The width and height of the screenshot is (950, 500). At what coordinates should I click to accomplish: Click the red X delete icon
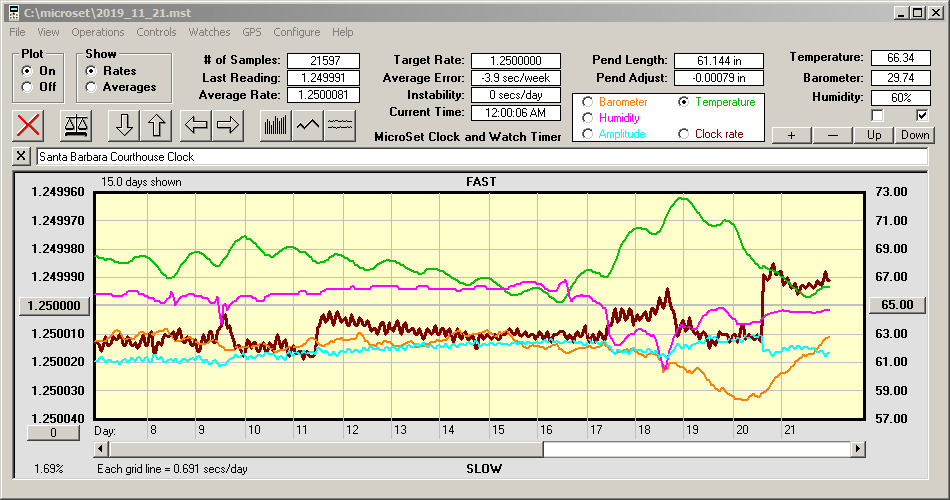[31, 125]
